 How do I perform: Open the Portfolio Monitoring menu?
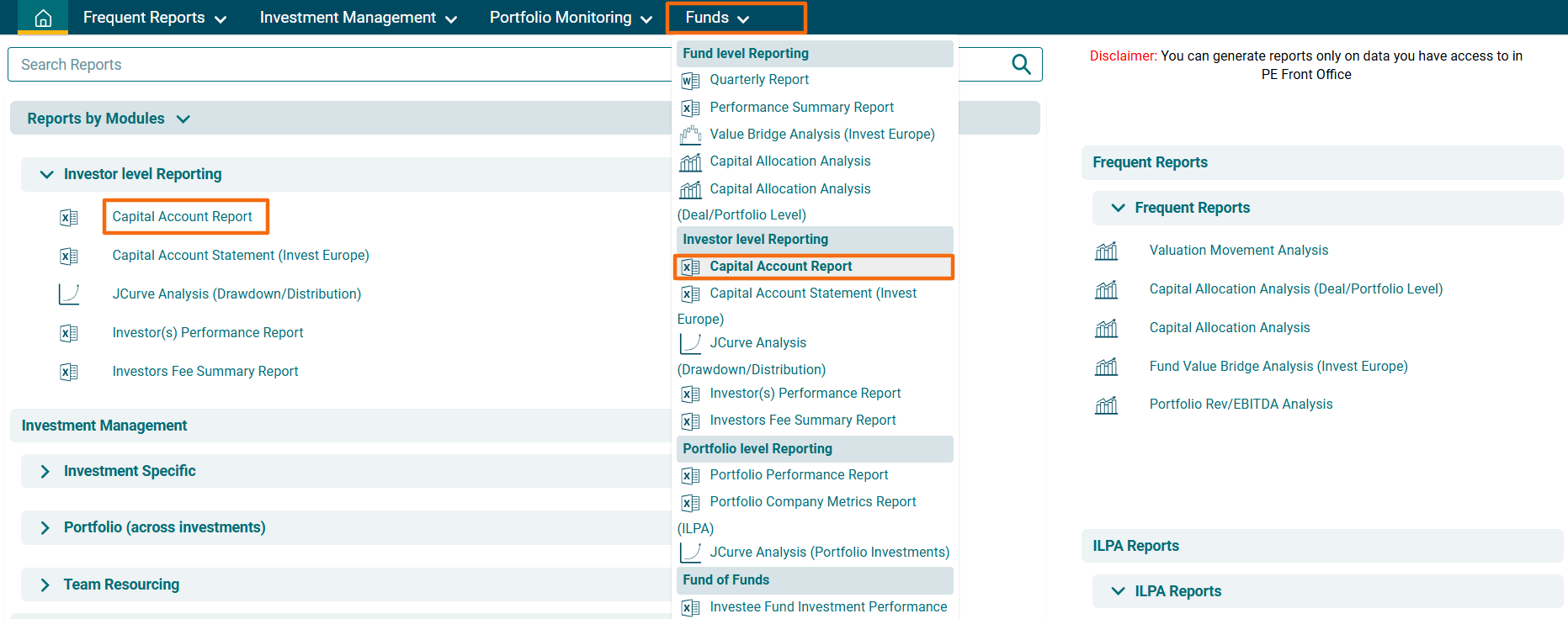570,18
